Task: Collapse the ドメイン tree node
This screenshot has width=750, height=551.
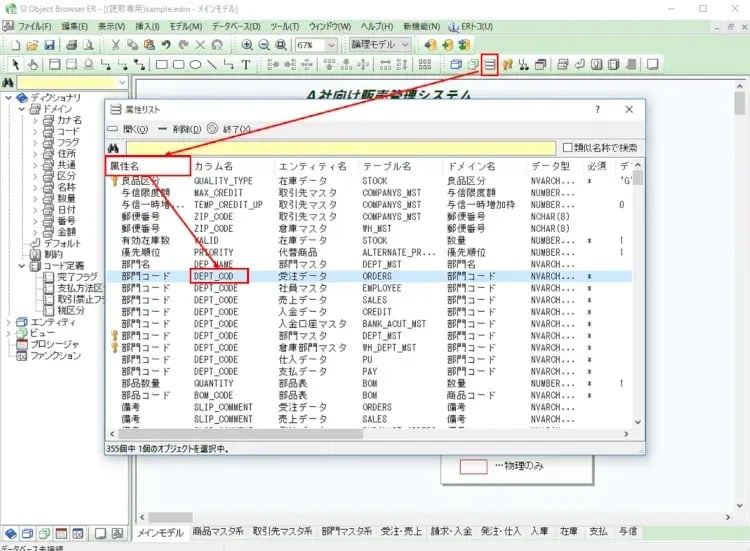Action: [x=22, y=108]
